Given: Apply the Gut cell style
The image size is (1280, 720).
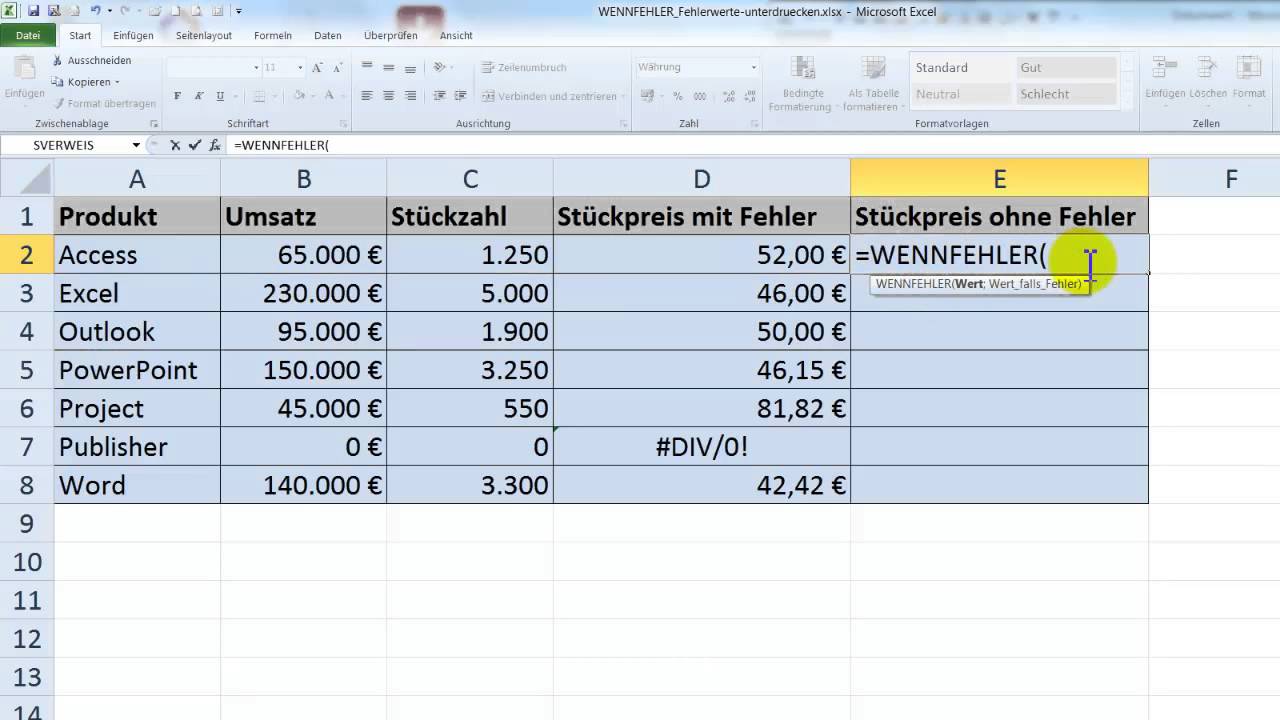Looking at the screenshot, I should tap(1066, 67).
